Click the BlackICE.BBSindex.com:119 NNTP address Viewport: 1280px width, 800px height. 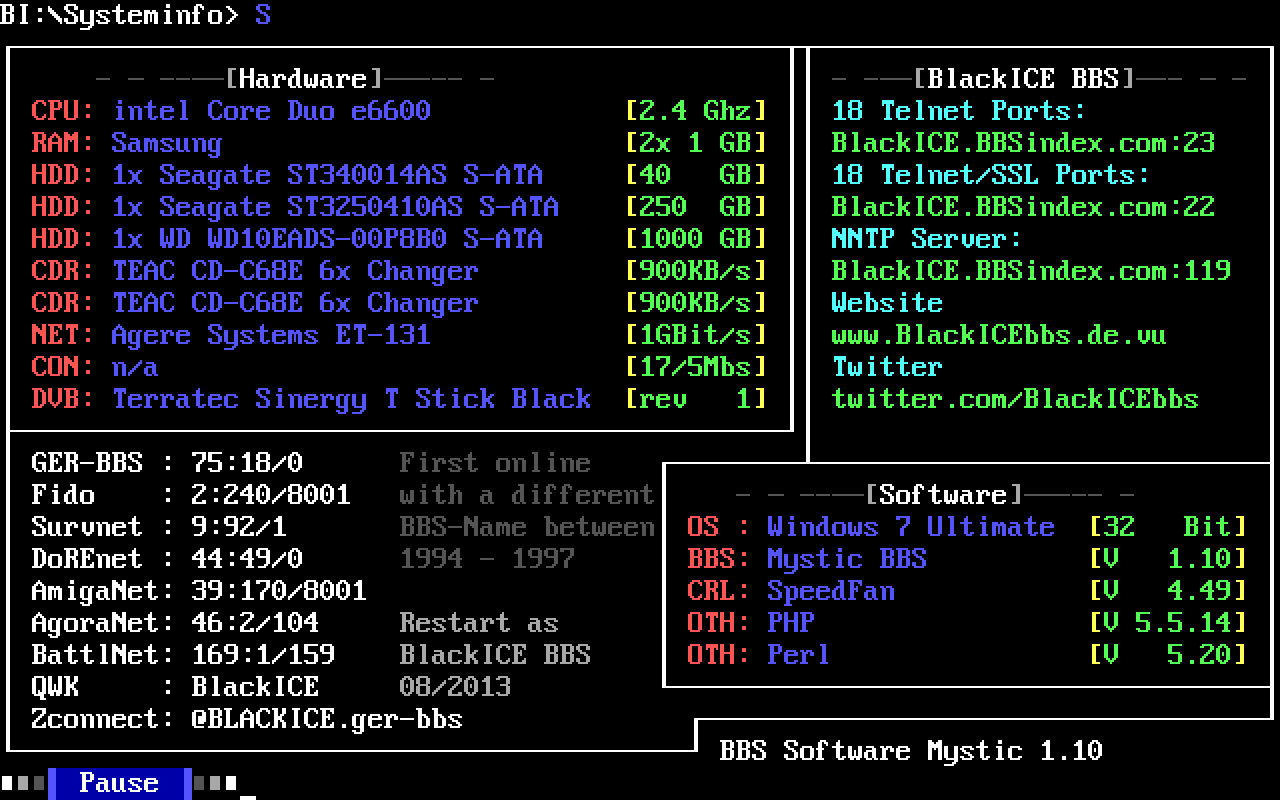pyautogui.click(x=1030, y=271)
